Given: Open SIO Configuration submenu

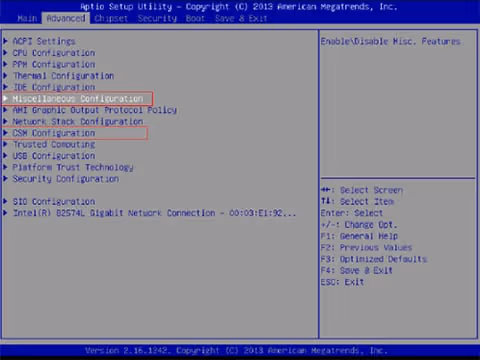Looking at the screenshot, I should (54, 202).
